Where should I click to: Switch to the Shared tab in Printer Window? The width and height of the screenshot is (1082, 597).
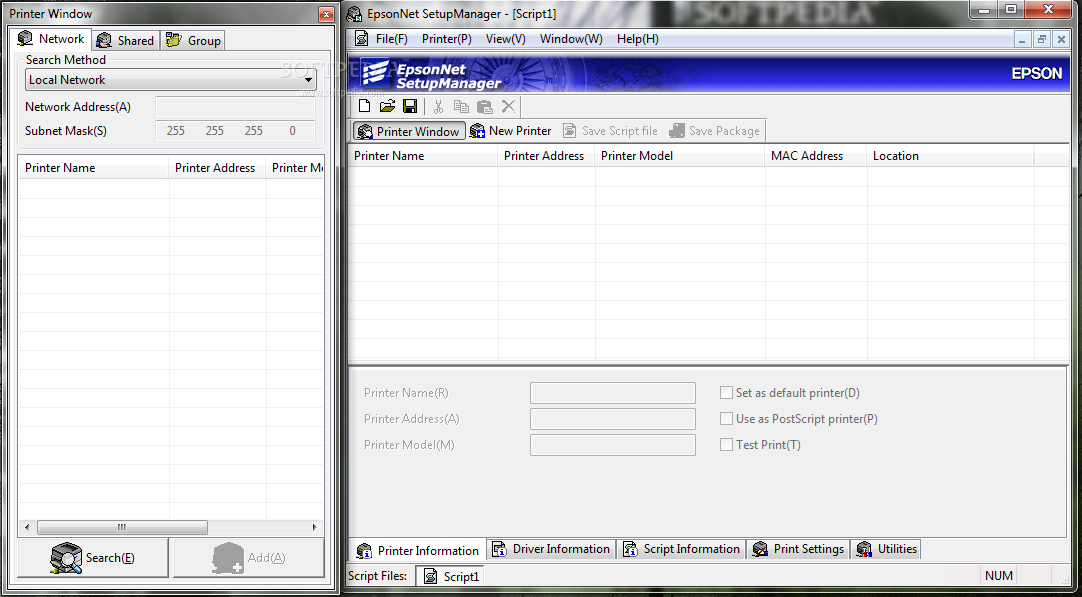coord(126,41)
